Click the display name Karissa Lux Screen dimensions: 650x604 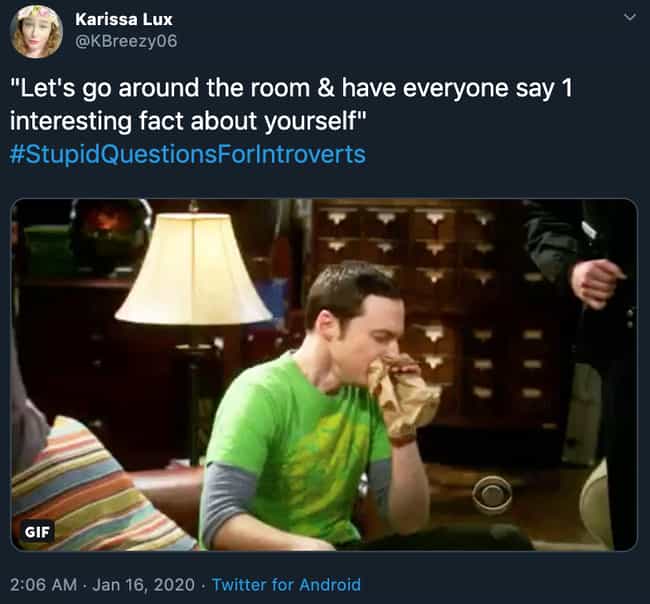click(124, 19)
